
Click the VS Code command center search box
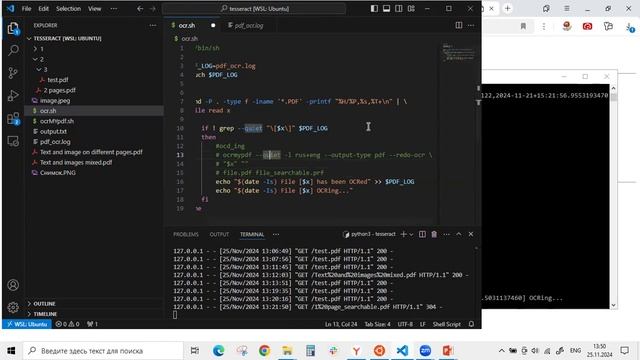click(254, 9)
